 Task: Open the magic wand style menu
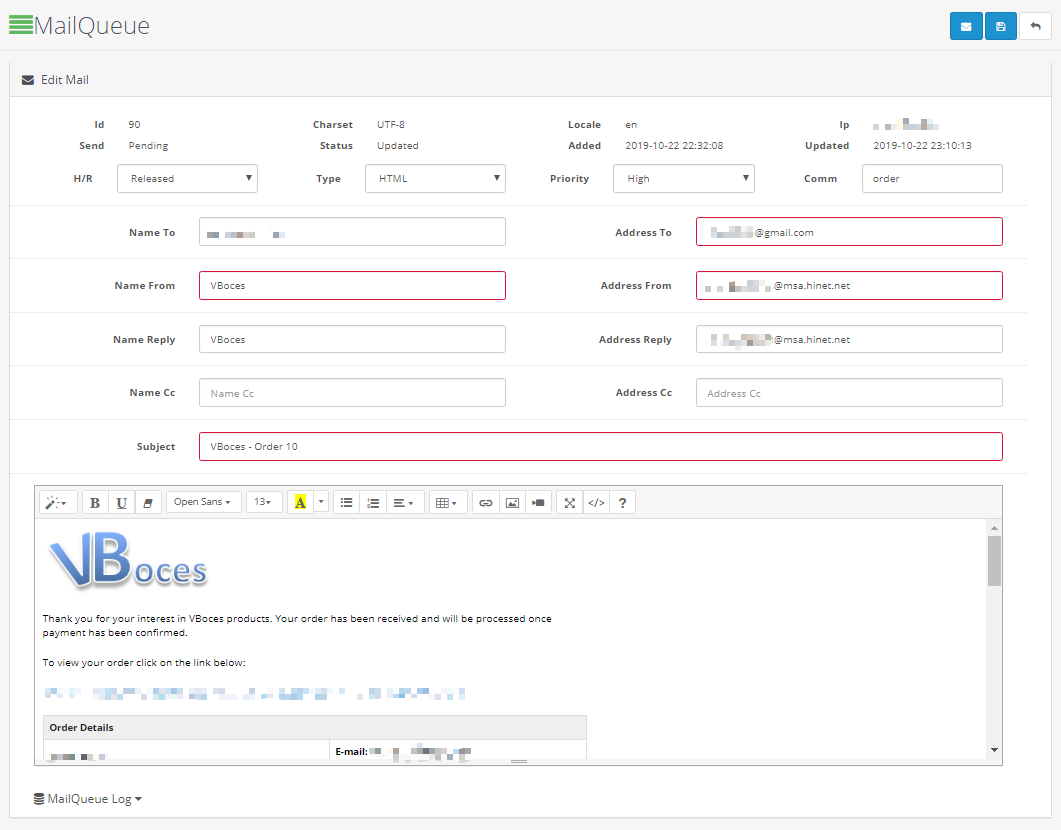click(x=59, y=503)
